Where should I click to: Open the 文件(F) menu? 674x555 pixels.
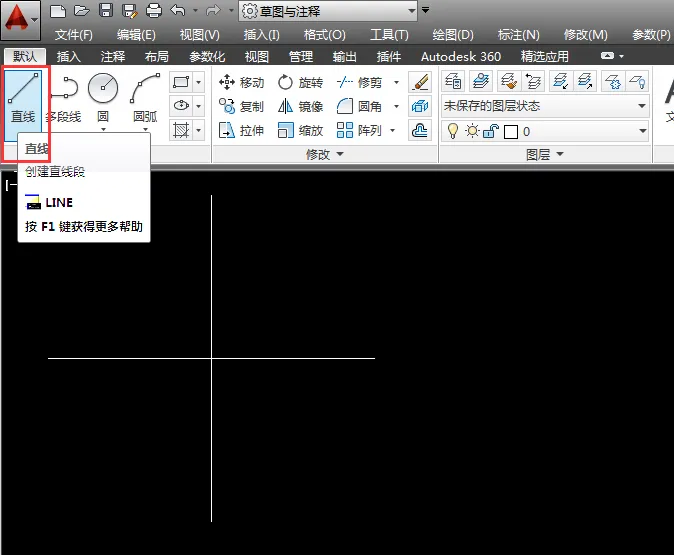click(x=74, y=34)
